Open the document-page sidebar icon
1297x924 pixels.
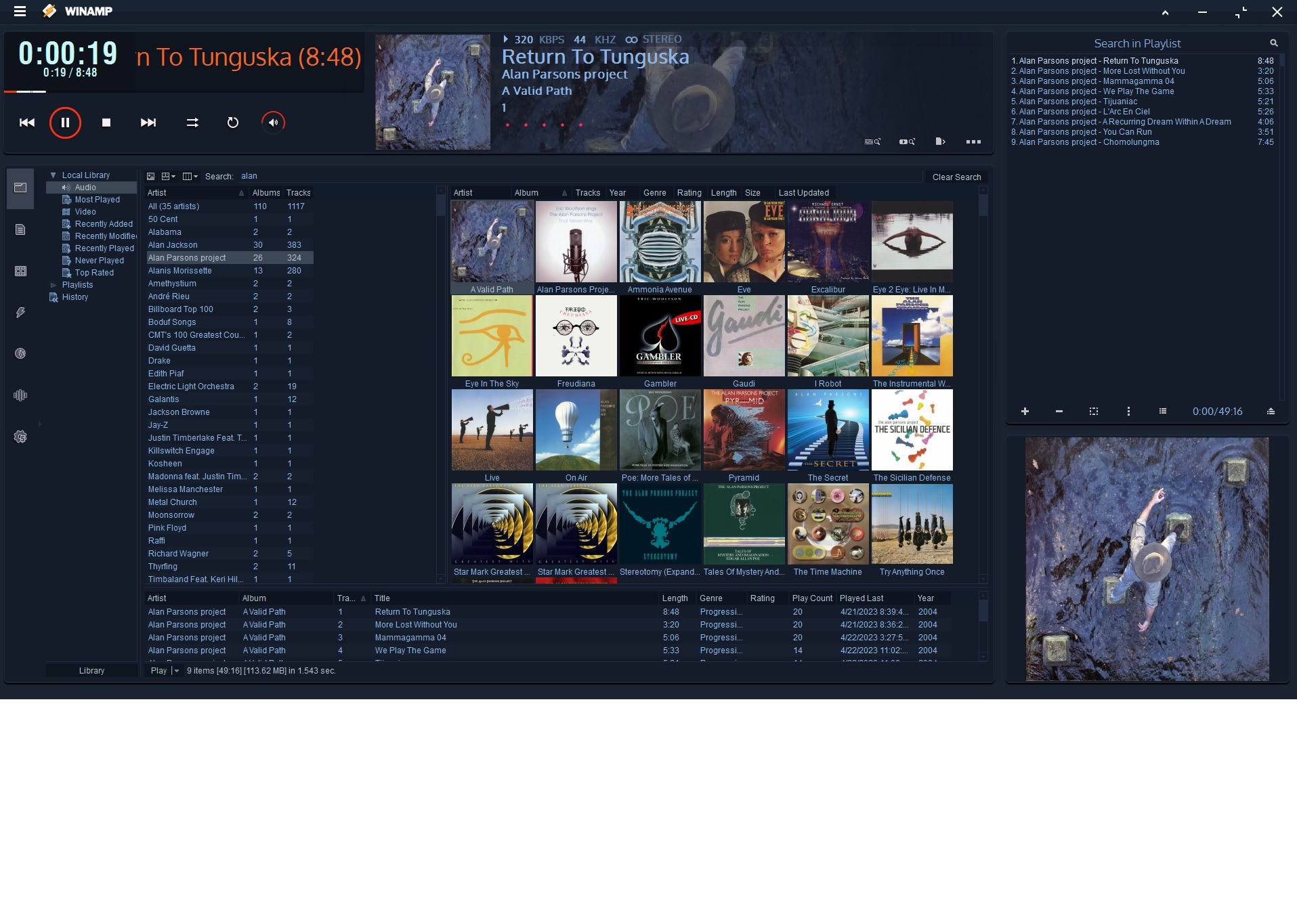point(20,229)
